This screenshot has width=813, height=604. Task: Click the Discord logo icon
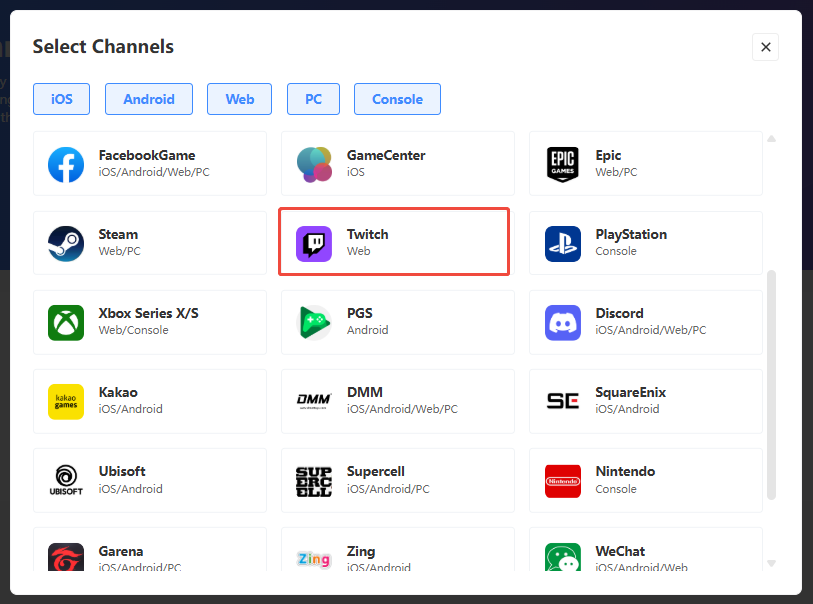click(x=563, y=322)
